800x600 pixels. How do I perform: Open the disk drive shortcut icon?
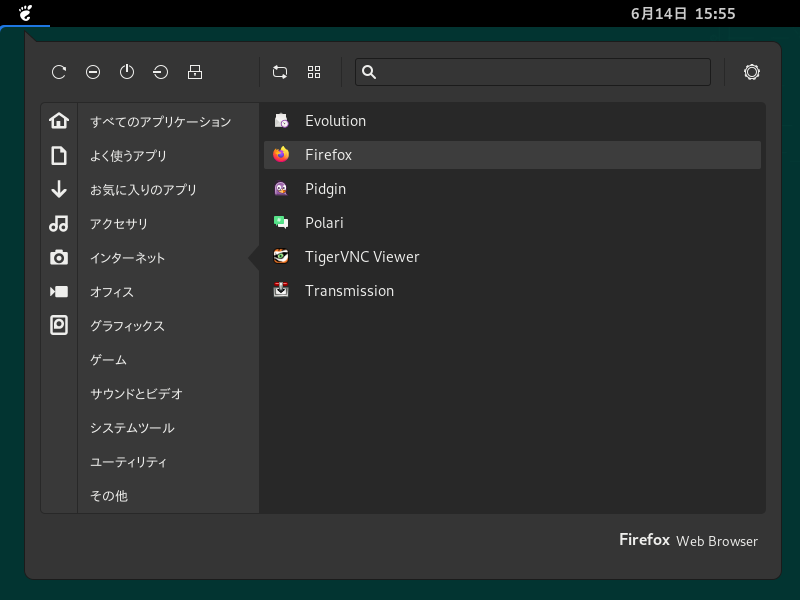[x=59, y=326]
